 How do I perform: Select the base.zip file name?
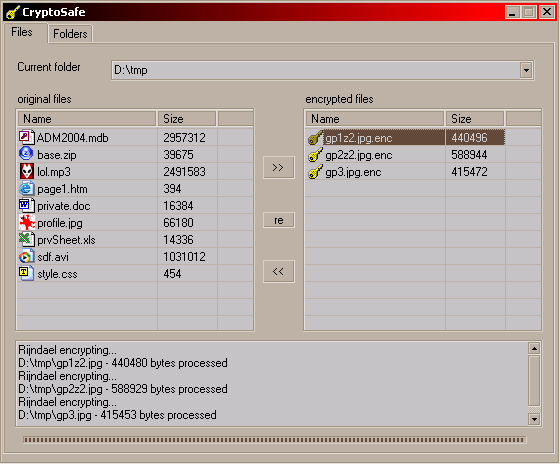(x=57, y=155)
